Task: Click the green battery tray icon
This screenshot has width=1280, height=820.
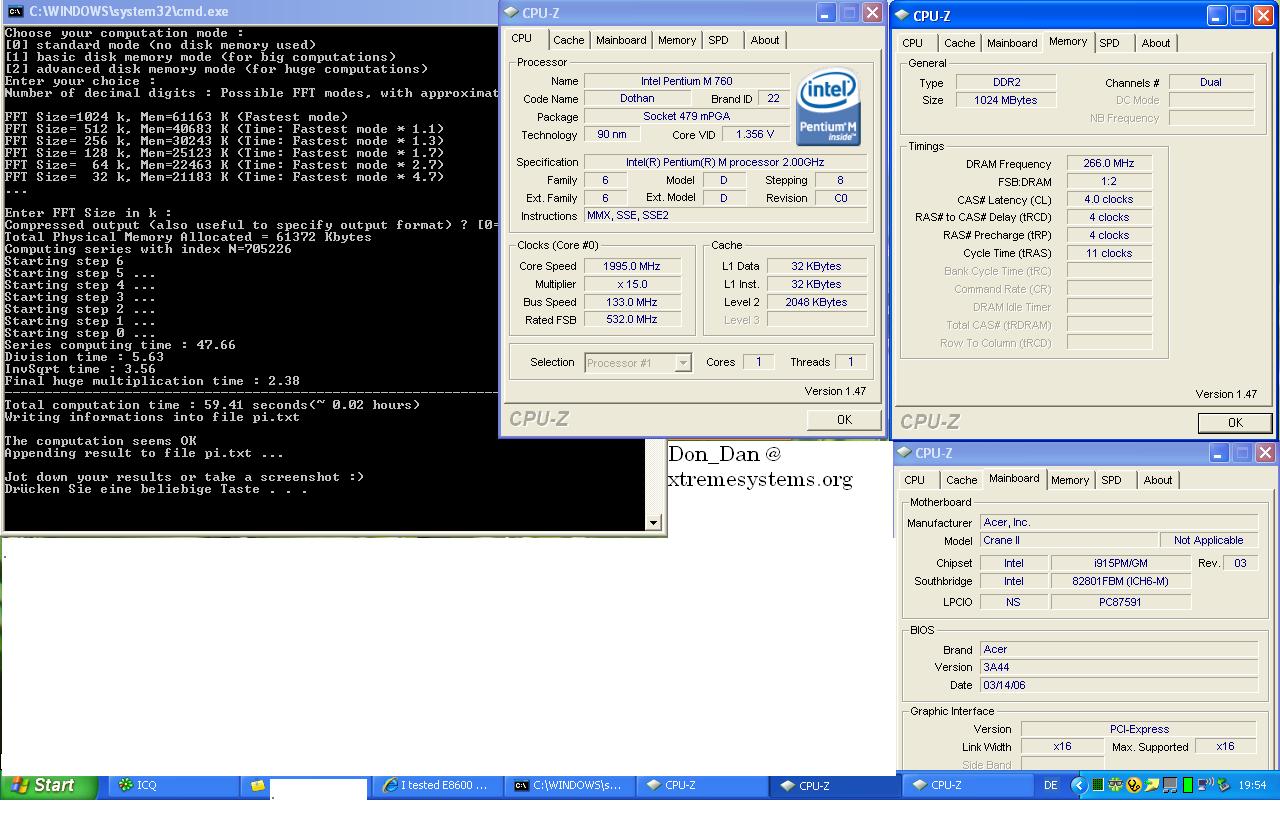Action: [x=1188, y=785]
